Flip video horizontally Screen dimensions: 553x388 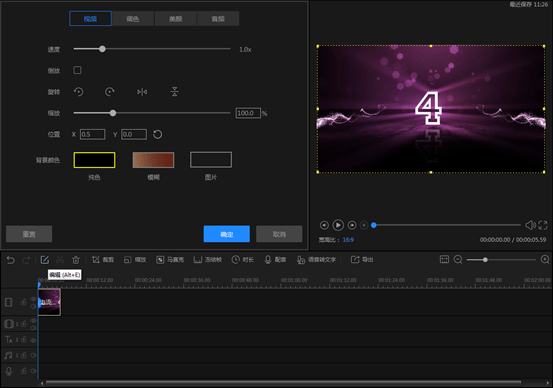coord(142,92)
